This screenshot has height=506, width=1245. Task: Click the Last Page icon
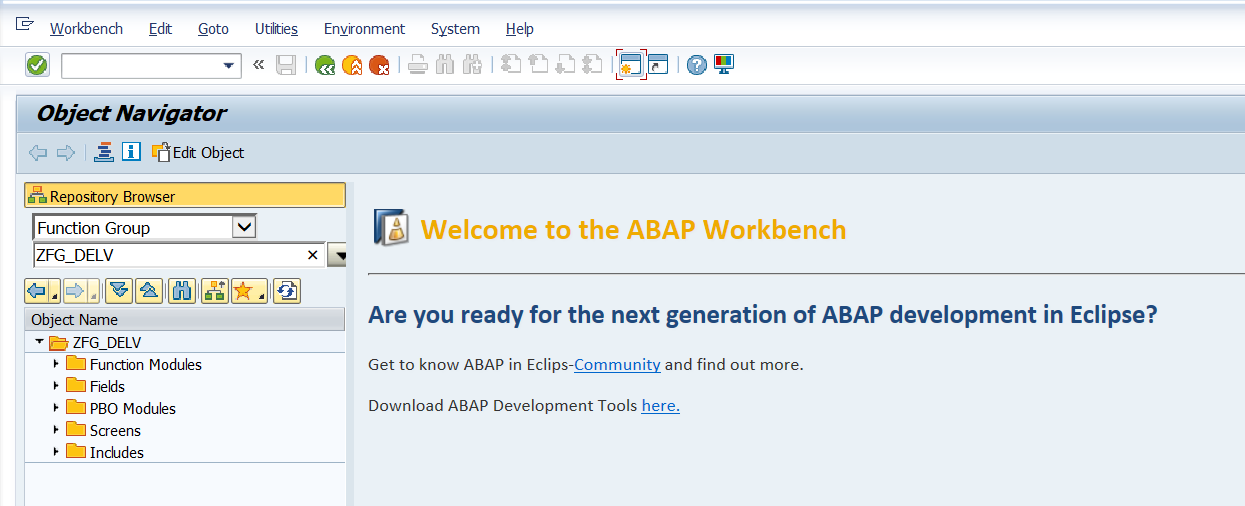click(592, 65)
